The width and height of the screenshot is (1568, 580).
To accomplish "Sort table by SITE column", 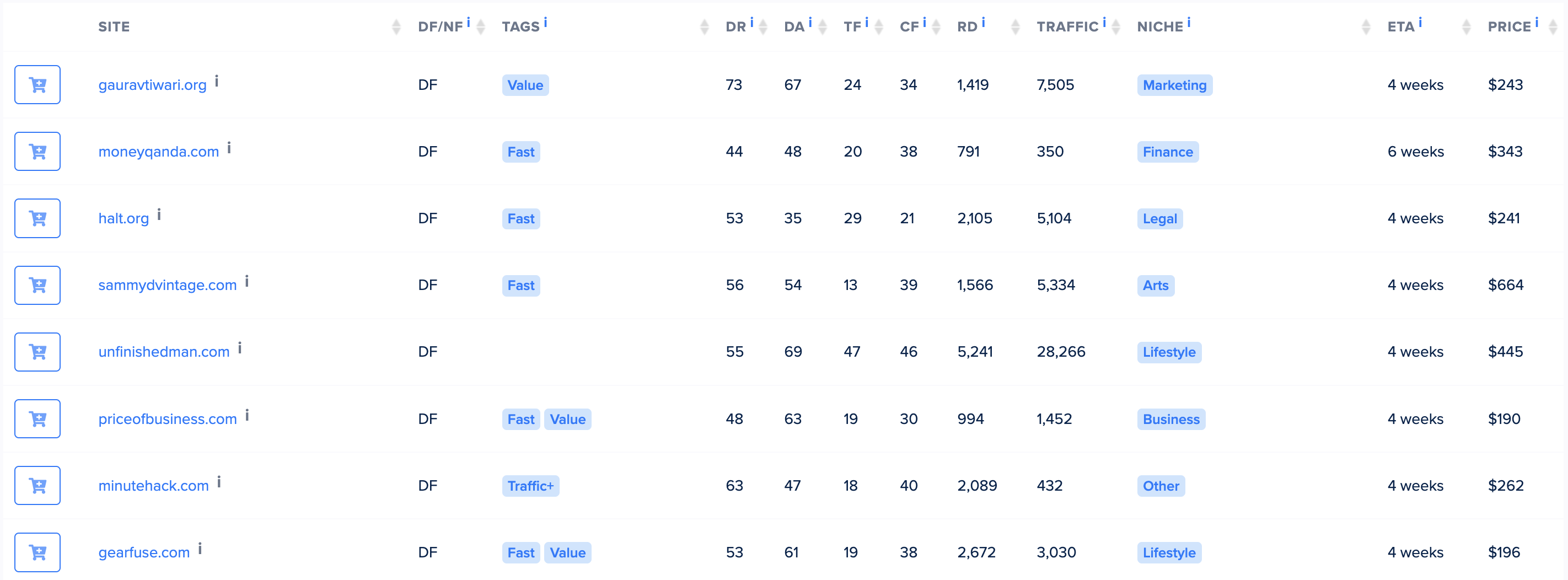I will (396, 27).
